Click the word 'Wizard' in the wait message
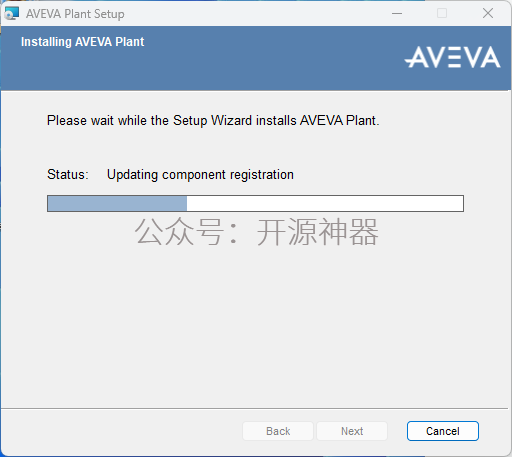This screenshot has width=512, height=457. pyautogui.click(x=231, y=120)
